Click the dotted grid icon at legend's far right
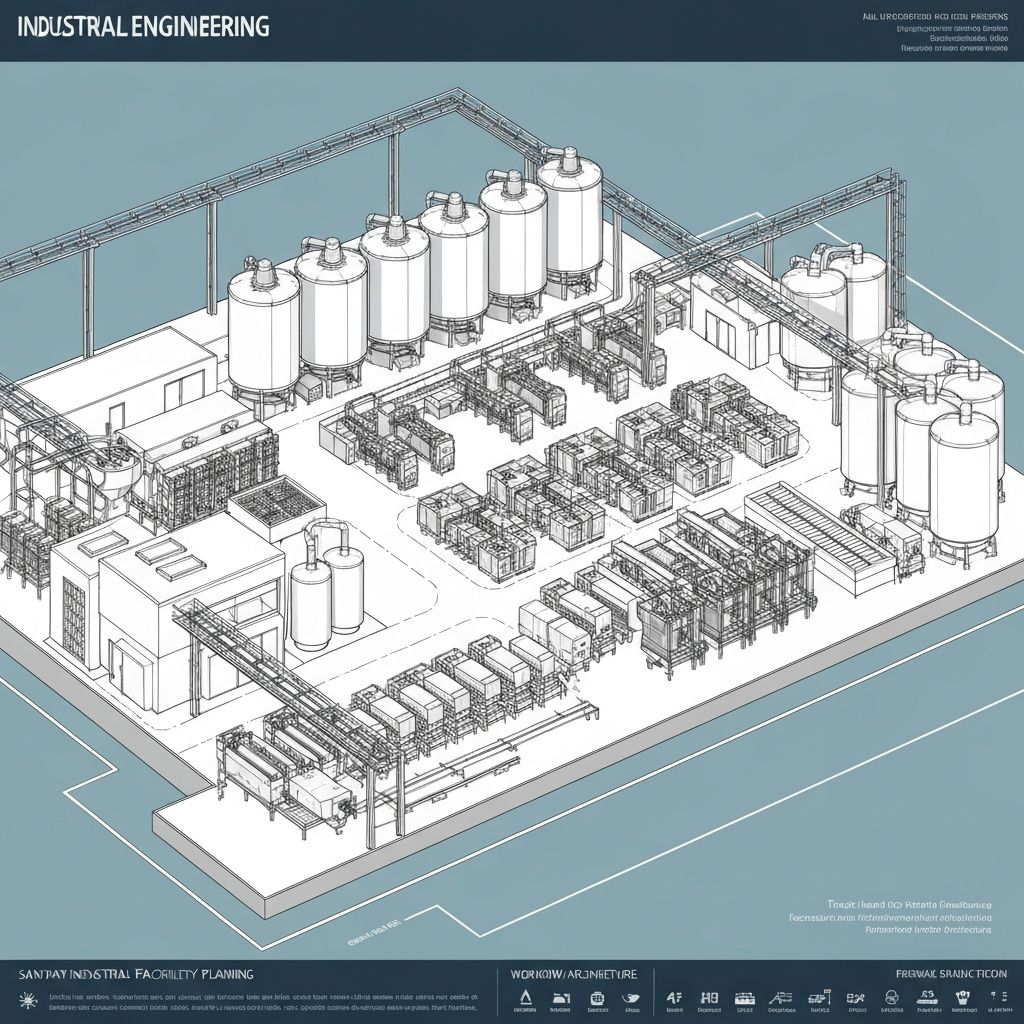Screen dimensions: 1024x1024 click(998, 997)
